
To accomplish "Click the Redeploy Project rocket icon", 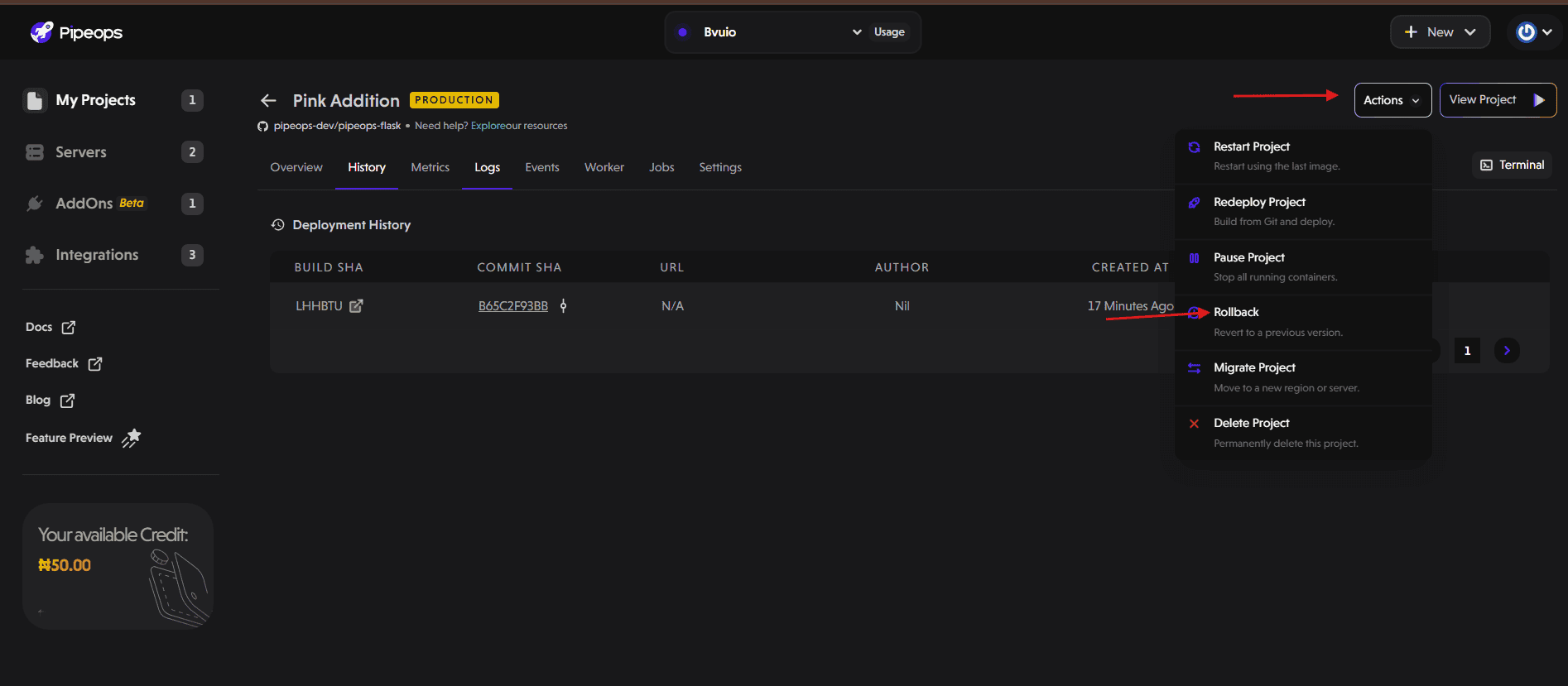I will [1194, 203].
